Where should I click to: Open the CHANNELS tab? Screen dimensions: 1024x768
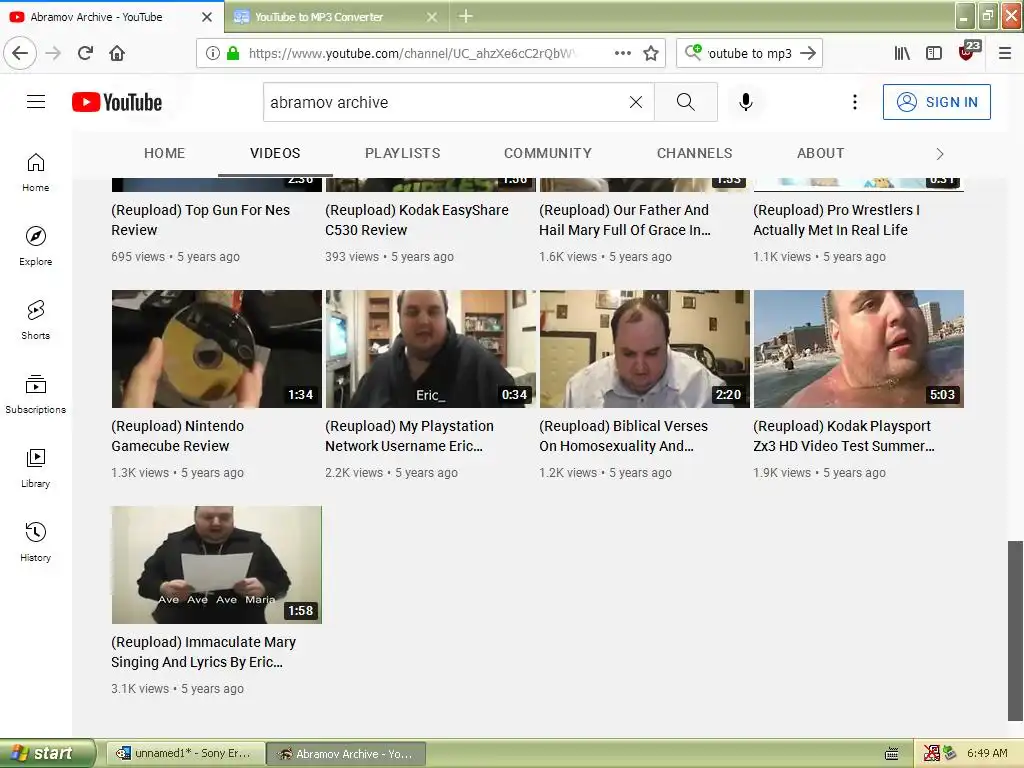click(694, 153)
